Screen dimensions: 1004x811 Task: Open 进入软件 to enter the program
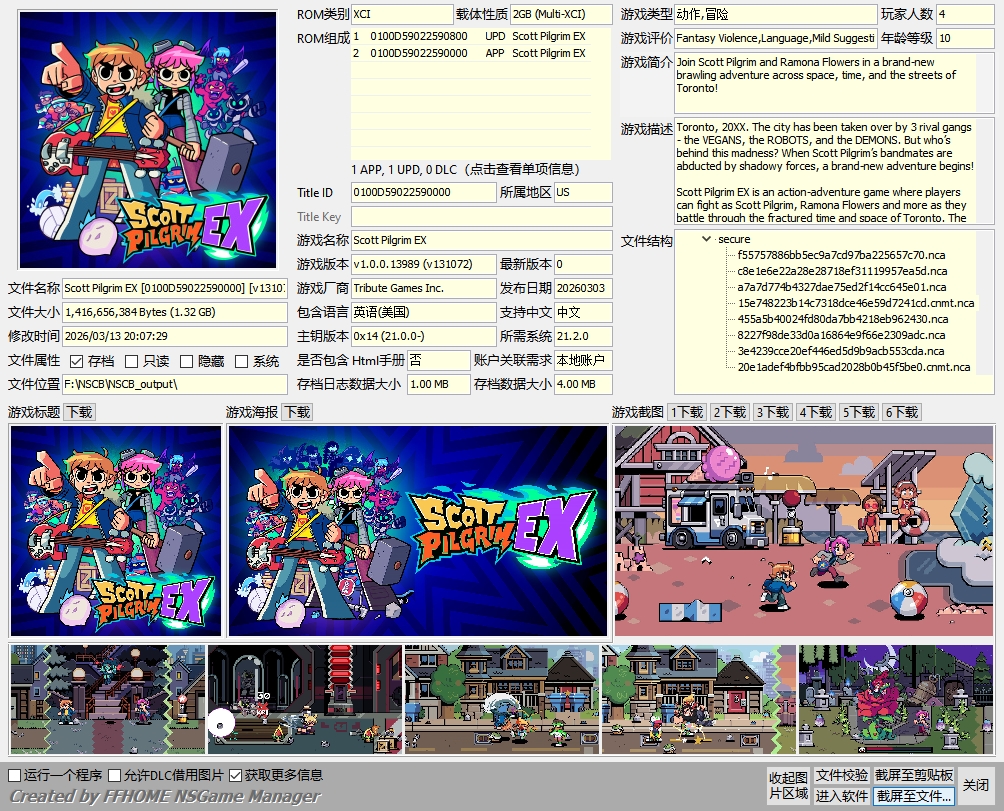[x=841, y=796]
